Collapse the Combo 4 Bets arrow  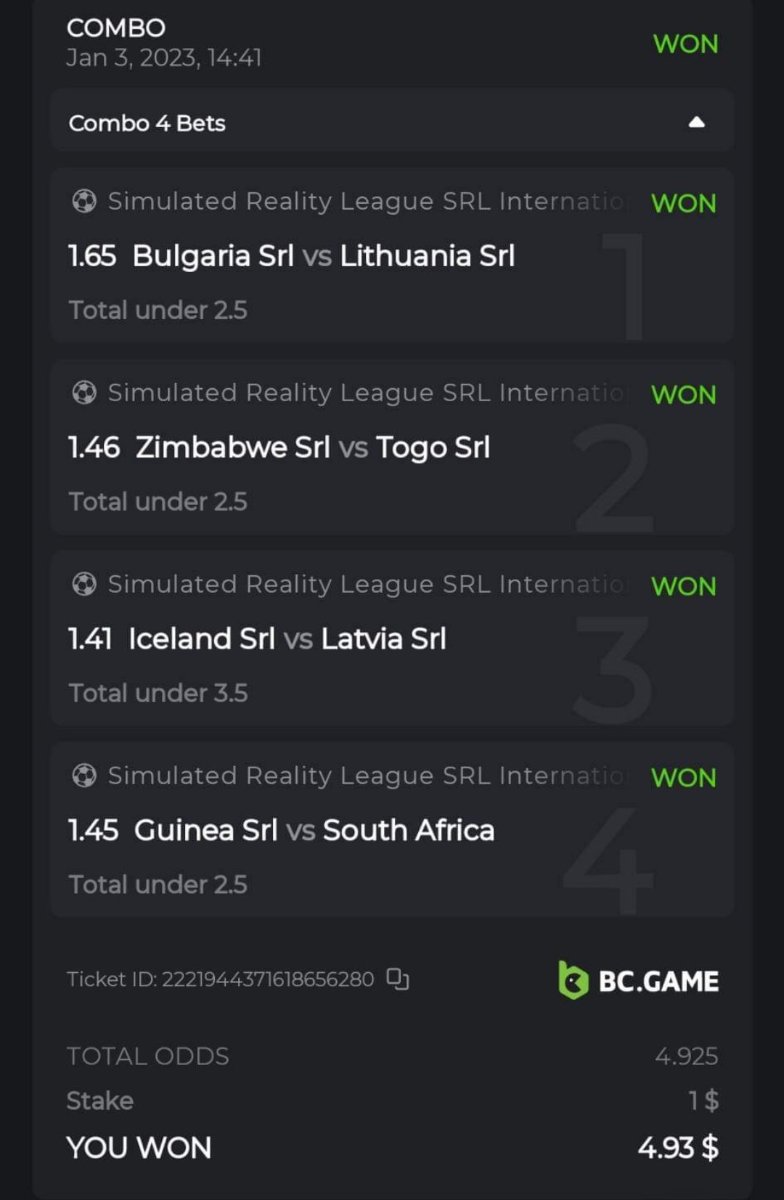pyautogui.click(x=697, y=122)
